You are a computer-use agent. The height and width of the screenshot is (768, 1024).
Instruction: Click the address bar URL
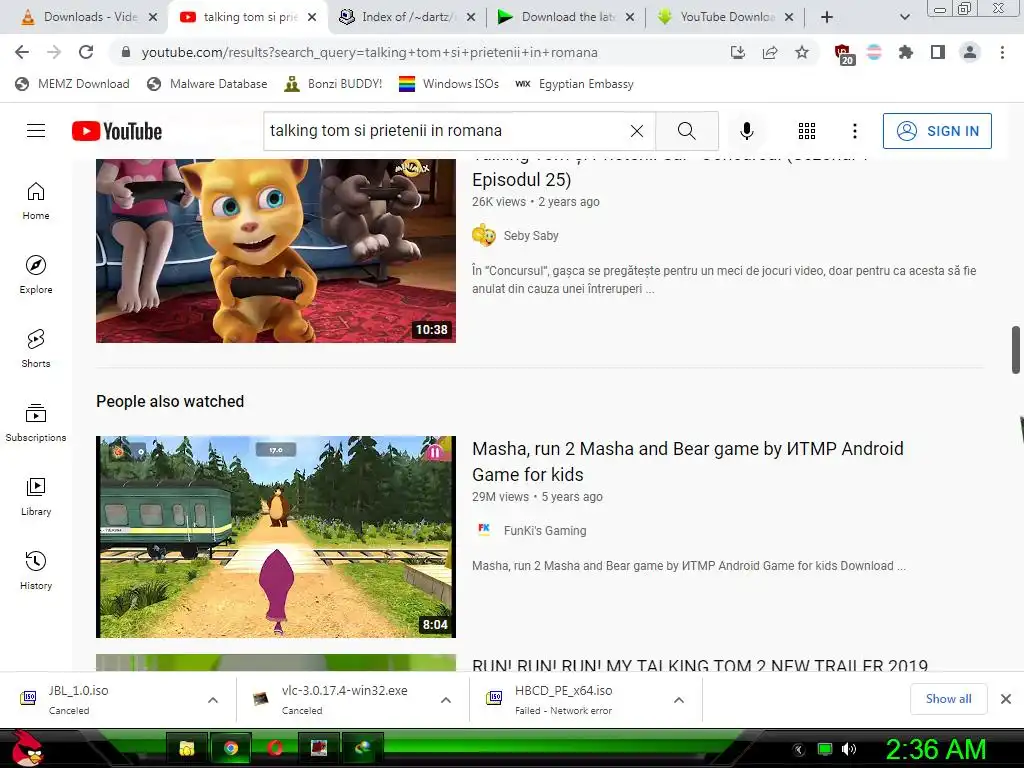[x=370, y=52]
